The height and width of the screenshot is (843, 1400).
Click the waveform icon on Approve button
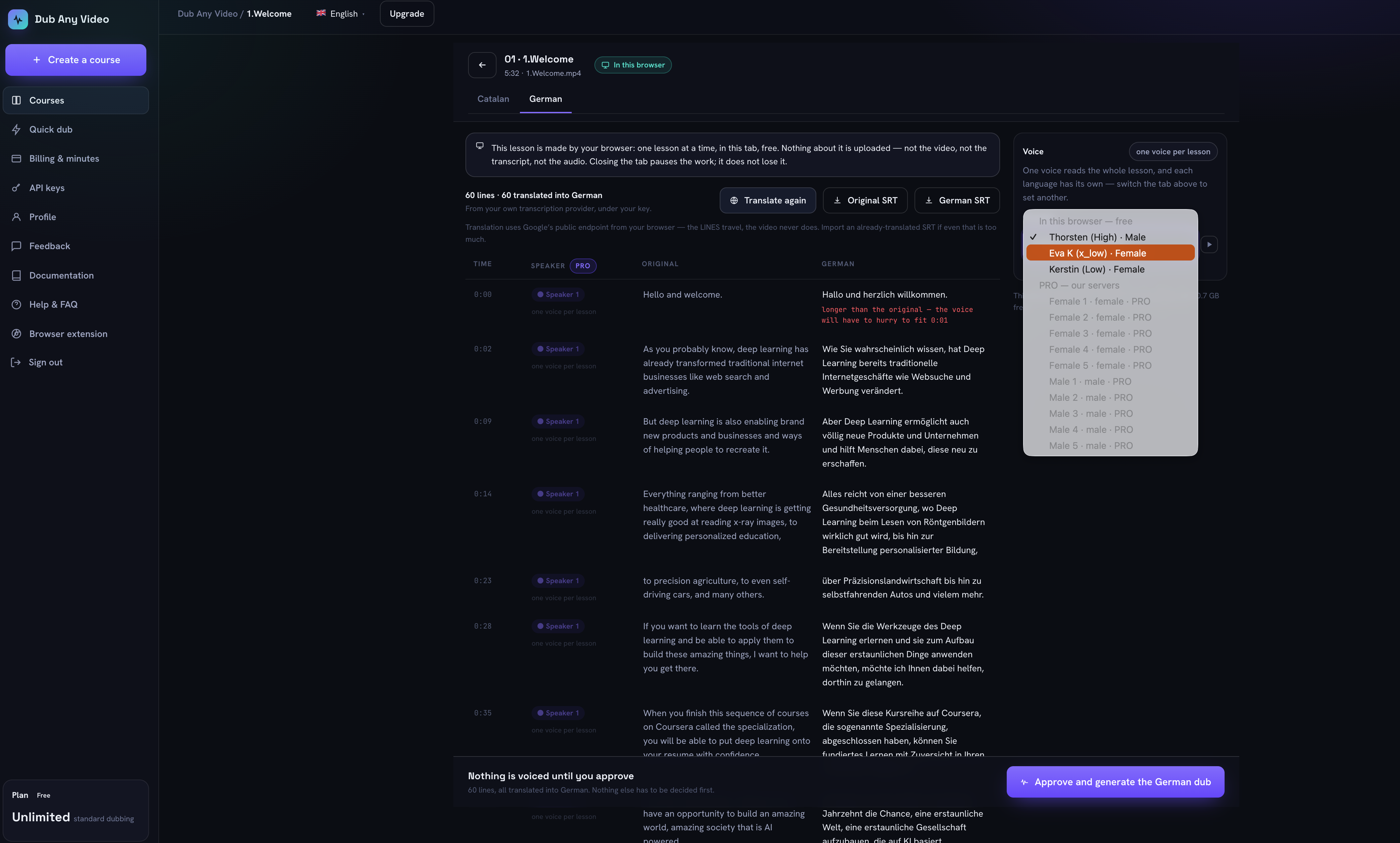[x=1024, y=782]
